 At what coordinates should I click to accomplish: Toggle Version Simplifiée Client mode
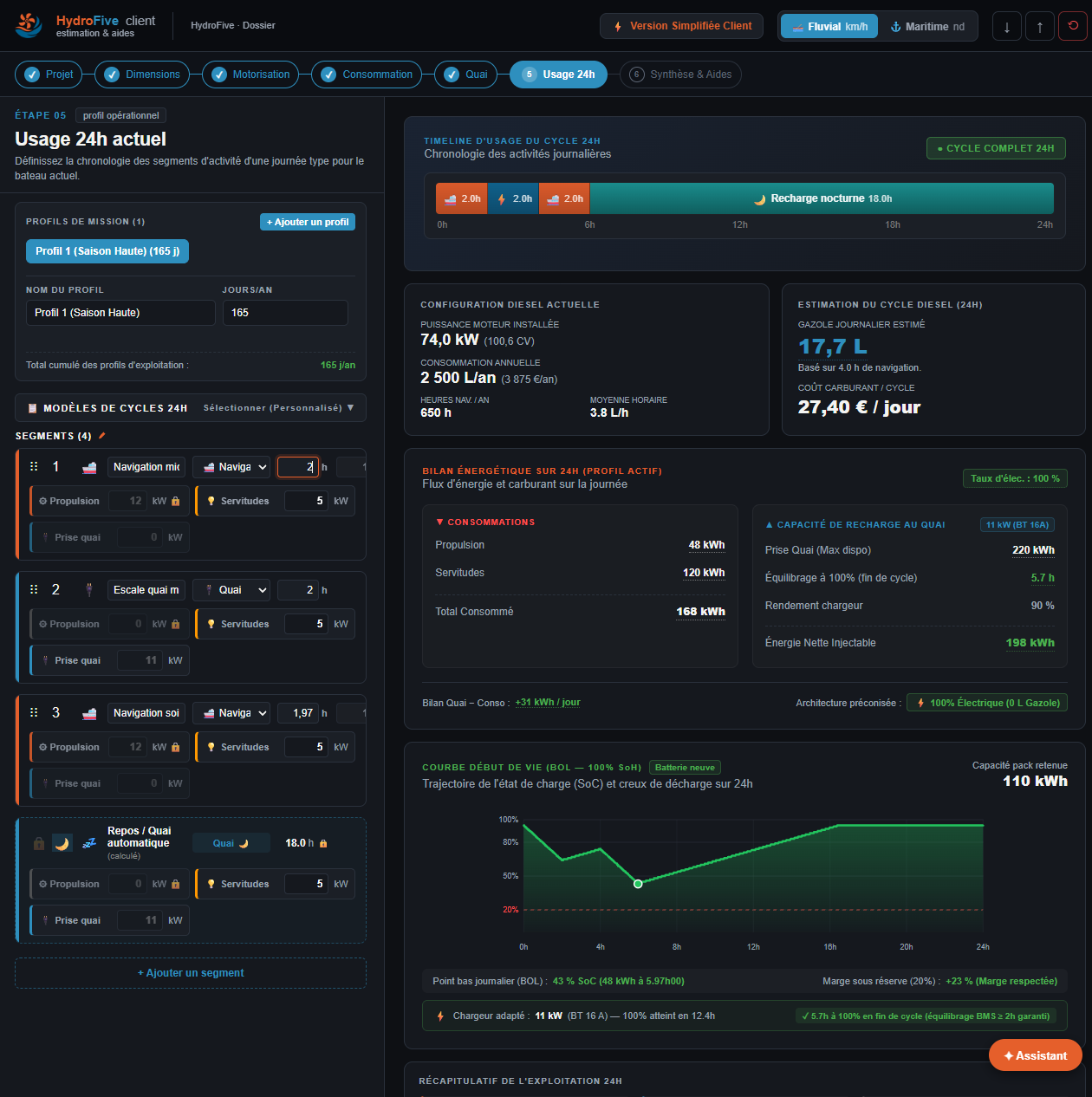pos(682,26)
